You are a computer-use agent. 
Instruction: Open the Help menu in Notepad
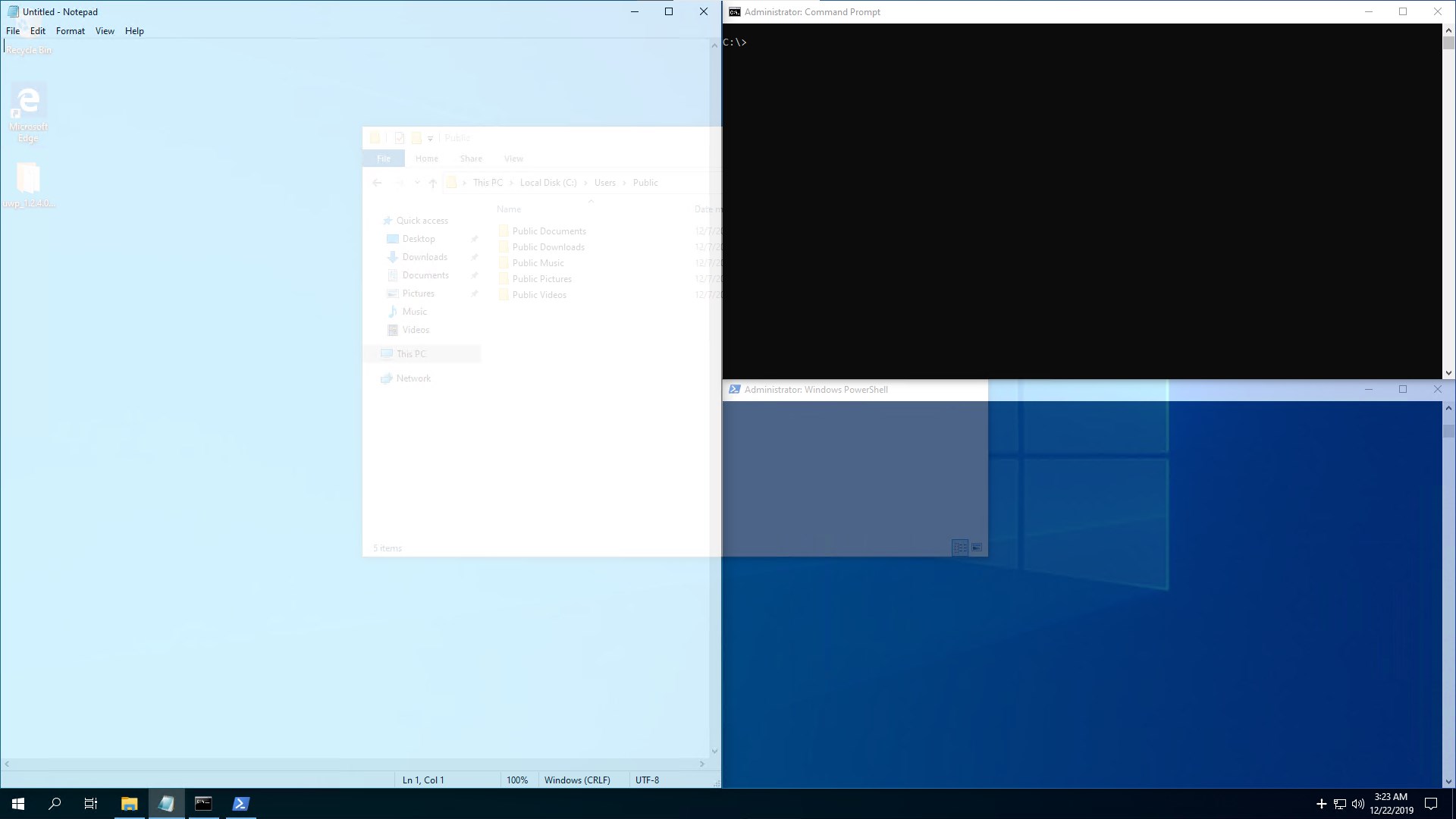point(134,31)
